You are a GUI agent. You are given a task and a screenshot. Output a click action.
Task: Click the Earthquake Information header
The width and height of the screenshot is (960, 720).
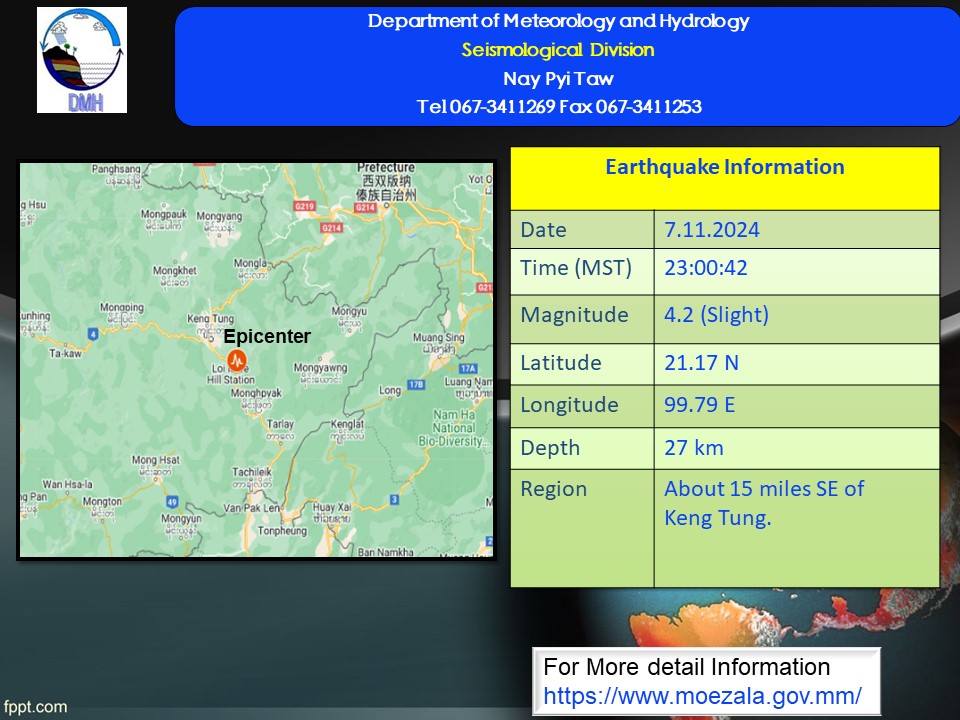pyautogui.click(x=725, y=167)
